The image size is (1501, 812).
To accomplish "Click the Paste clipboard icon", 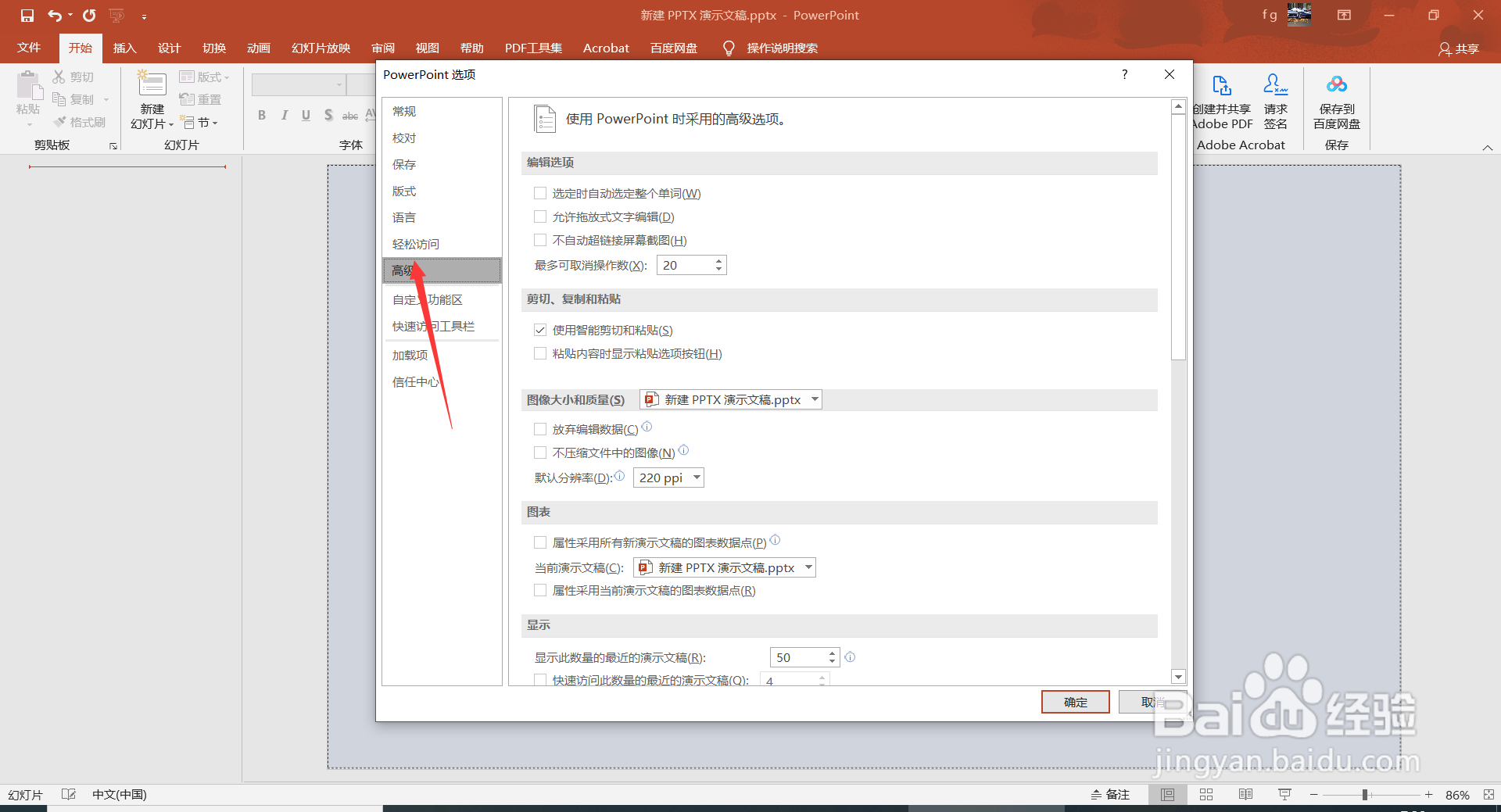I will click(x=29, y=86).
